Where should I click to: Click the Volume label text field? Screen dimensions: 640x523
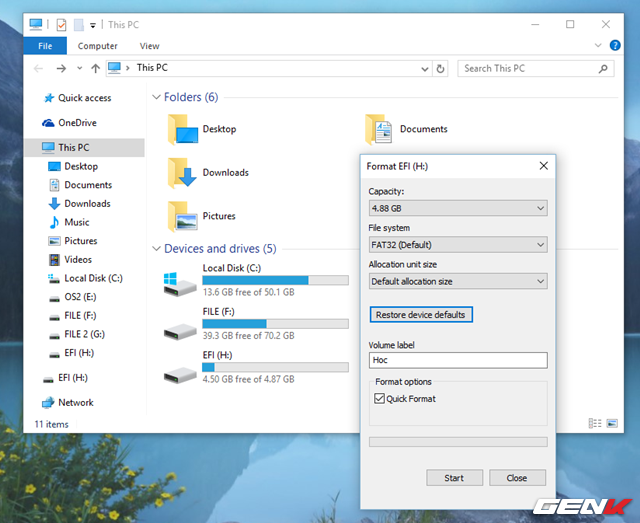tap(458, 361)
